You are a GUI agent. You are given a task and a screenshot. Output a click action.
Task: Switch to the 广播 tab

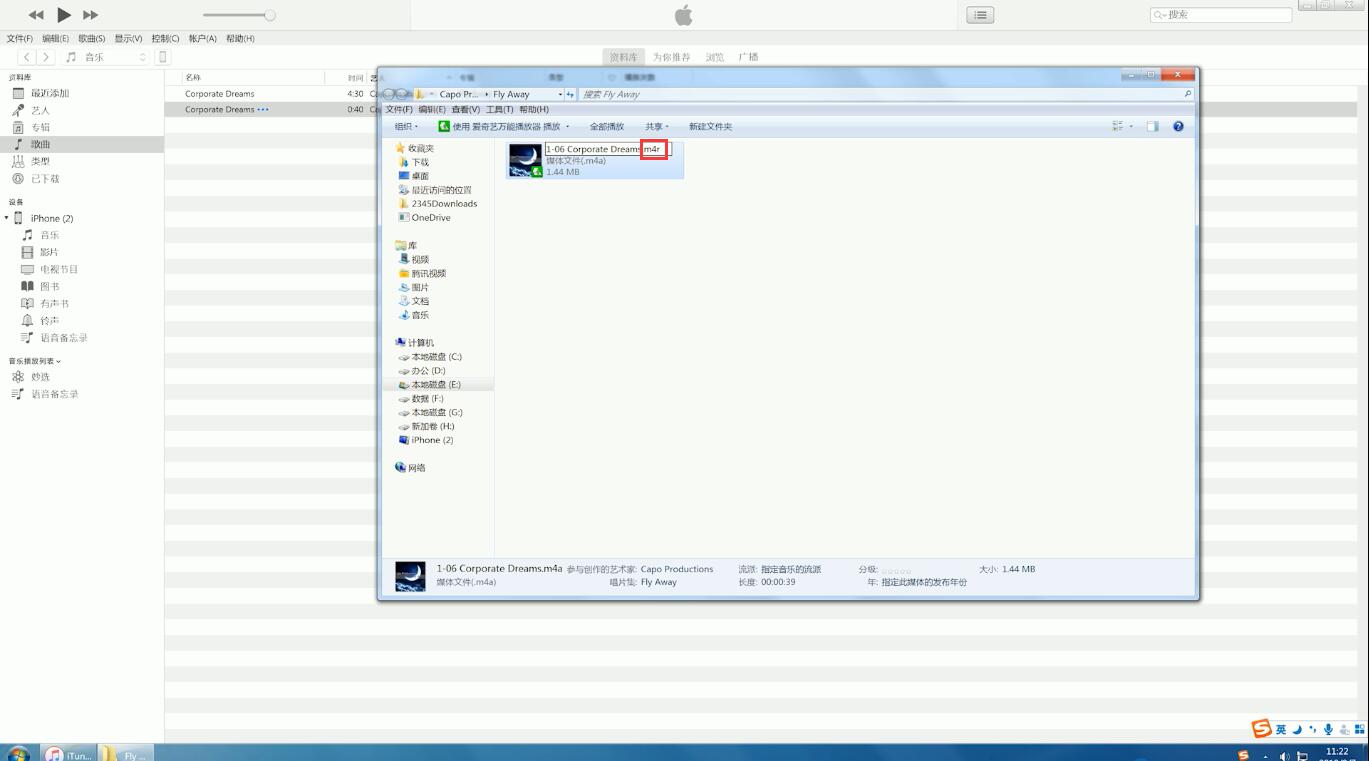point(748,57)
